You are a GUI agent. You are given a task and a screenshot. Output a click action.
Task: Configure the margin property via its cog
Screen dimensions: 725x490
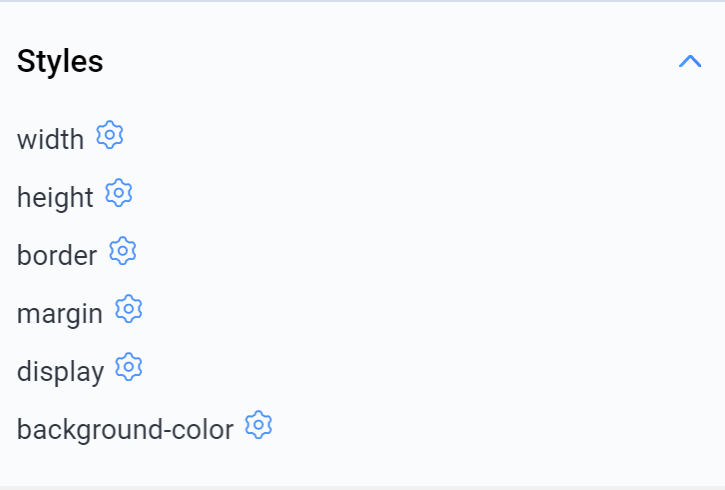[x=129, y=309]
